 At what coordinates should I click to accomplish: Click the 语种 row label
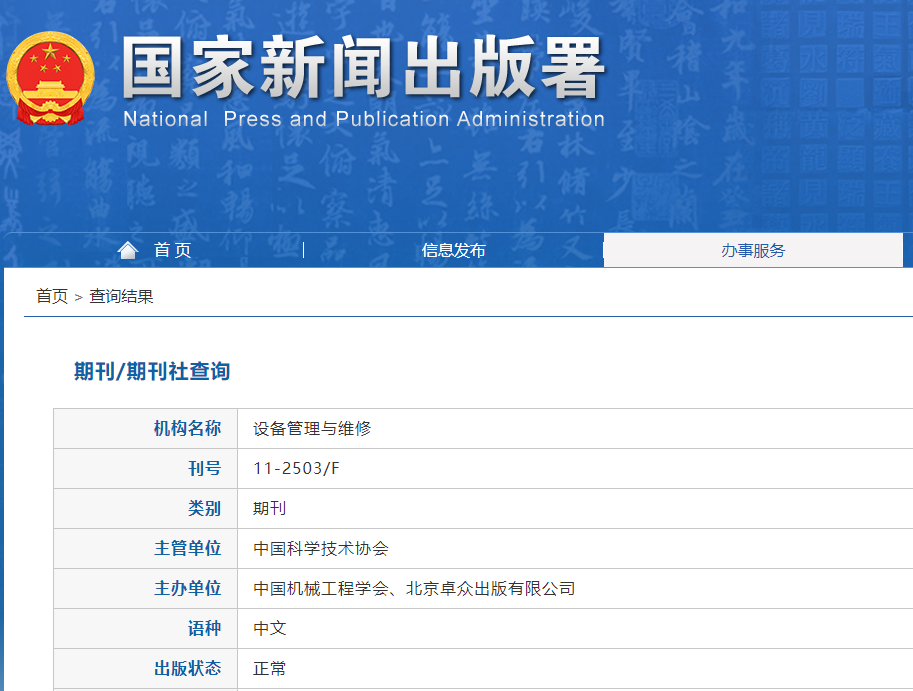[x=204, y=628]
